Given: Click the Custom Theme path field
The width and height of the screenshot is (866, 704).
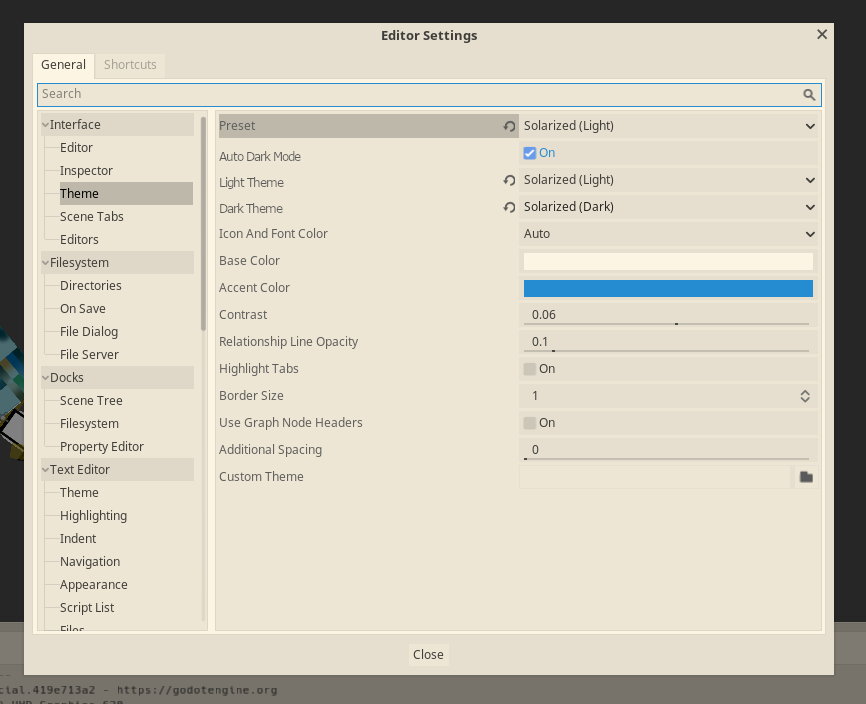Looking at the screenshot, I should 656,477.
